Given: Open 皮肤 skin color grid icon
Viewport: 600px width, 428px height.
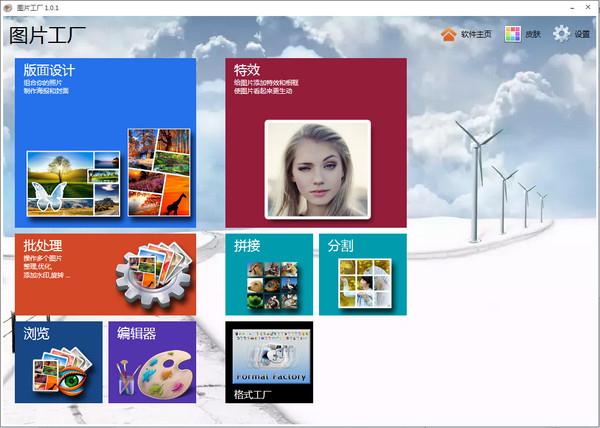Looking at the screenshot, I should pyautogui.click(x=513, y=35).
